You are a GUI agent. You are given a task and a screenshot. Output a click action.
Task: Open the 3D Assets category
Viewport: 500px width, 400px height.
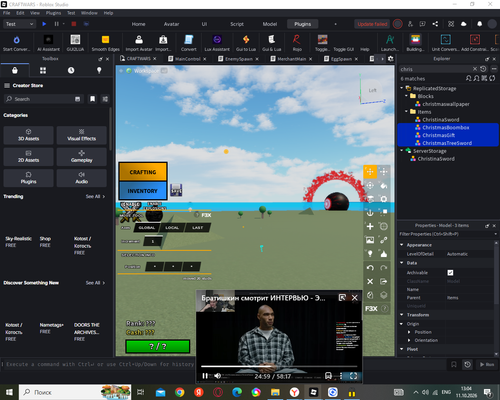point(28,135)
